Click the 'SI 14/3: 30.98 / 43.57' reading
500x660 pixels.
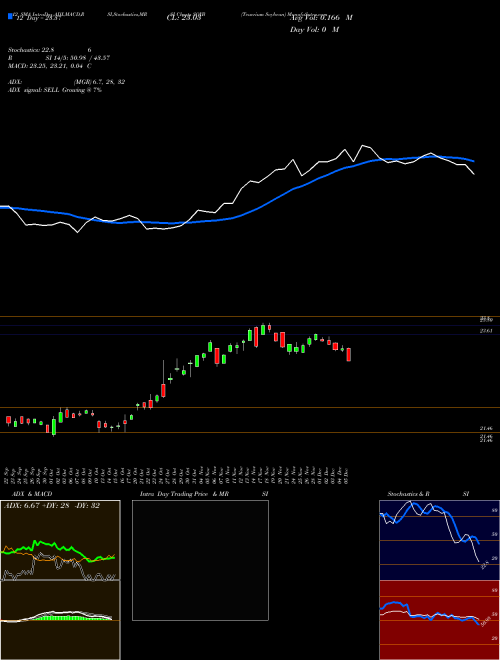pyautogui.click(x=78, y=58)
